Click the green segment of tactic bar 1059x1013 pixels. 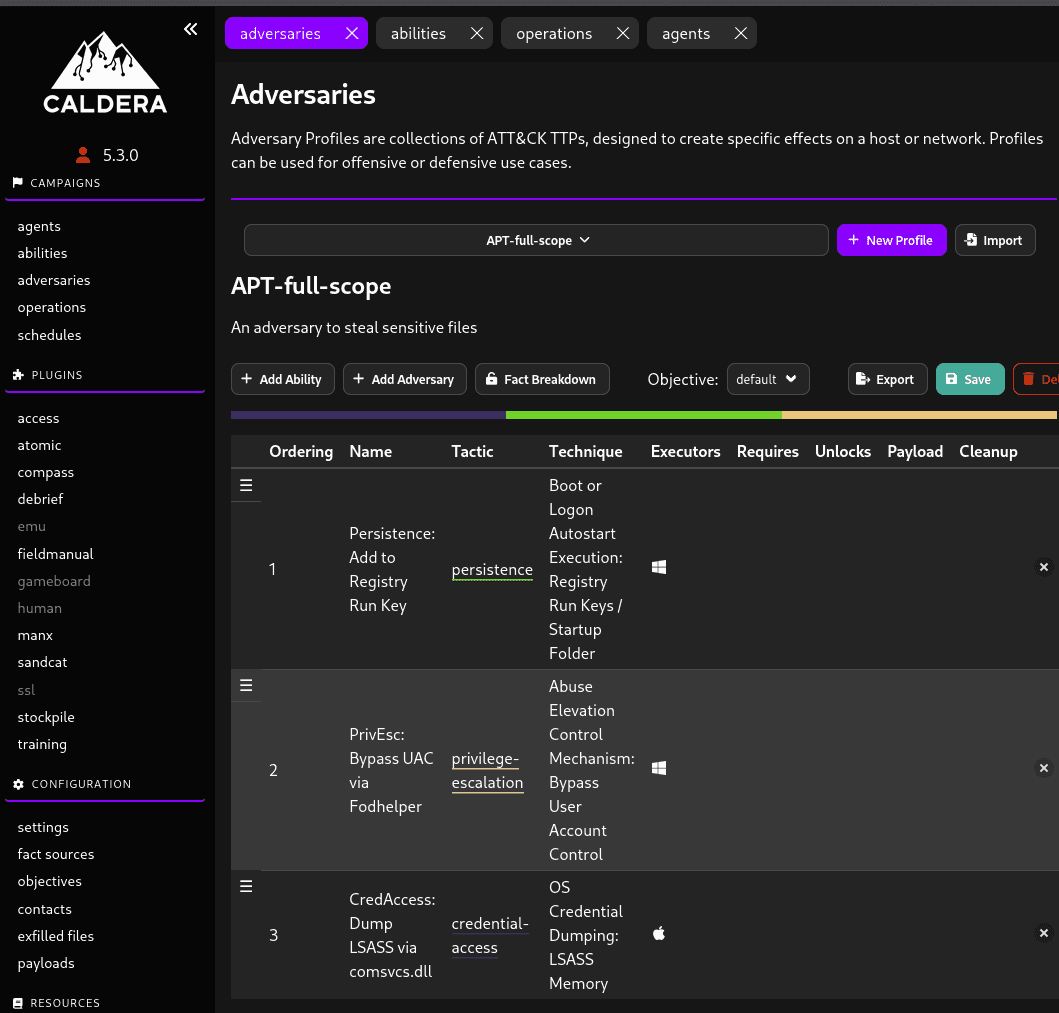click(x=644, y=415)
